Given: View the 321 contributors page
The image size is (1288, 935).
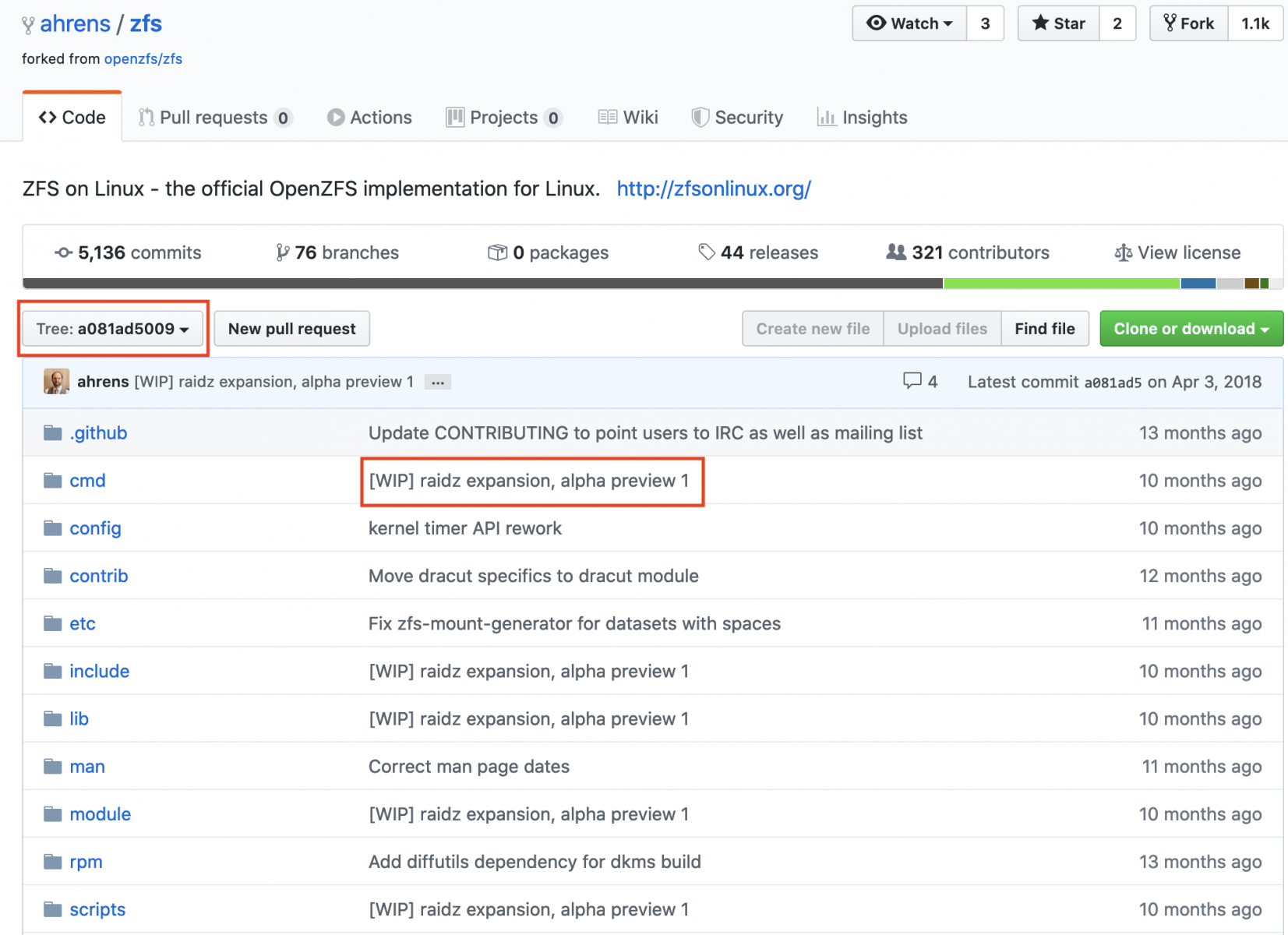Looking at the screenshot, I should (x=968, y=252).
